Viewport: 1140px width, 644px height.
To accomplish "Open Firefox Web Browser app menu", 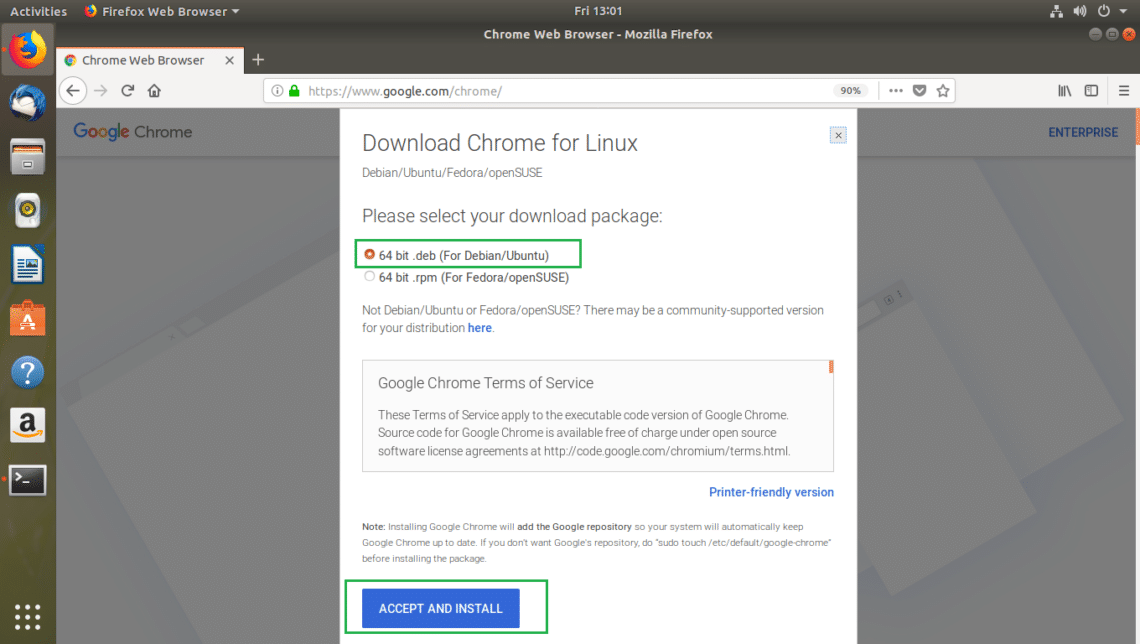I will (162, 11).
